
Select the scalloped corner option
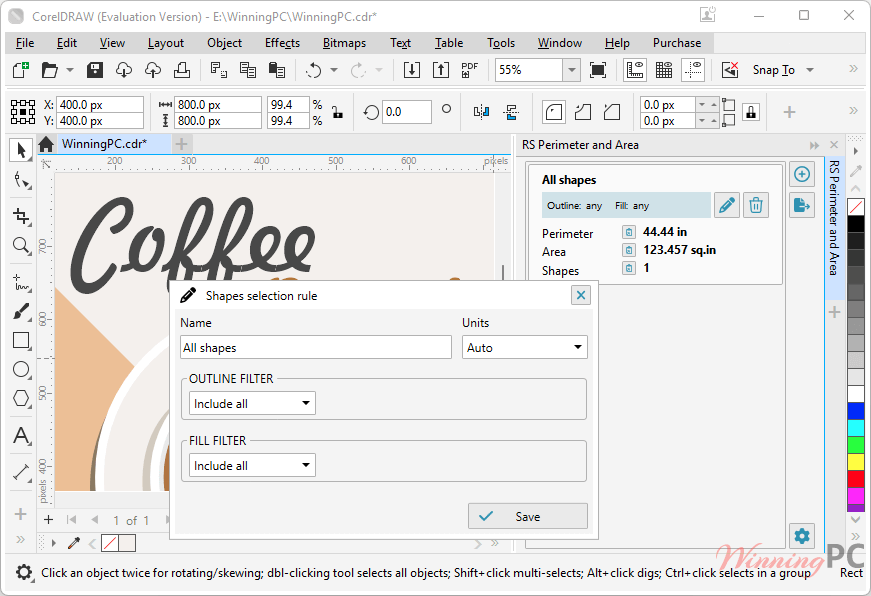point(583,112)
